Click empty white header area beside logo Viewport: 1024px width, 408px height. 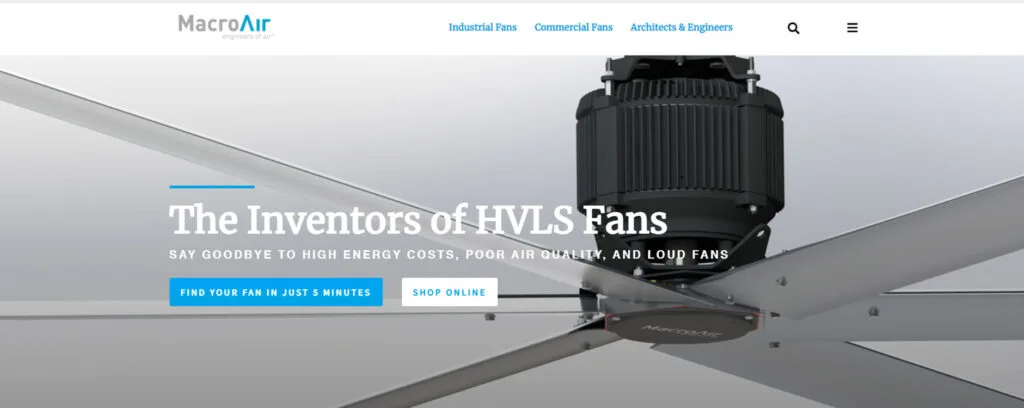(359, 28)
